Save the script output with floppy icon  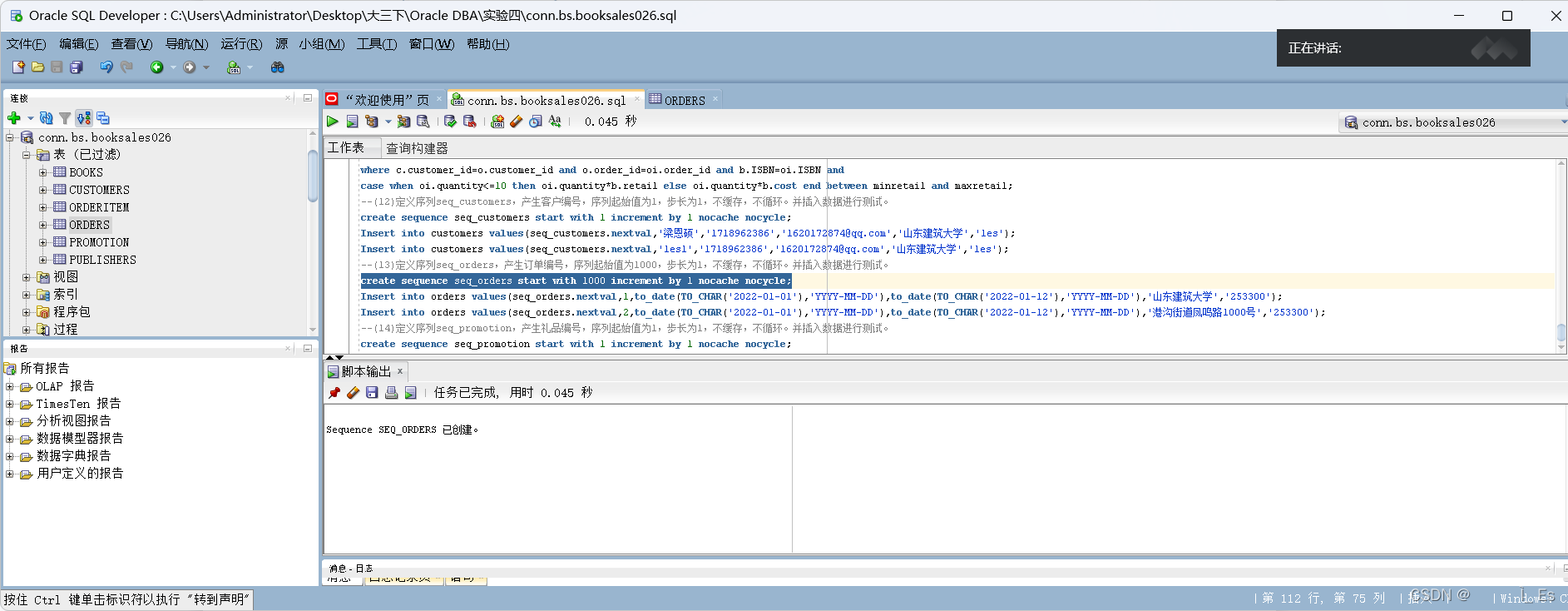click(372, 393)
